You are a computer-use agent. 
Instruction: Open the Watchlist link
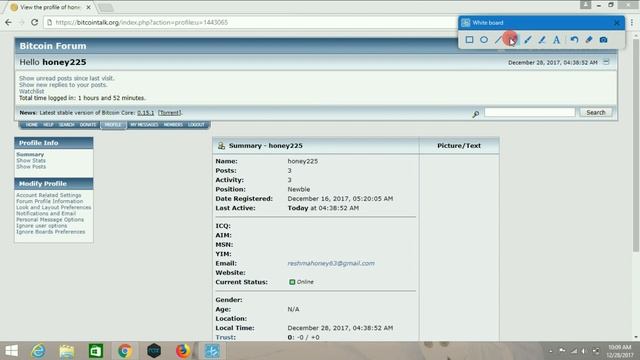point(31,91)
